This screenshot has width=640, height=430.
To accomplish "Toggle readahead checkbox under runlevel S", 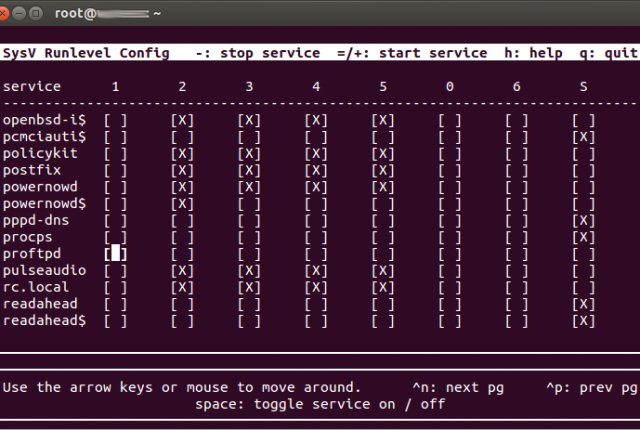I will 583,304.
